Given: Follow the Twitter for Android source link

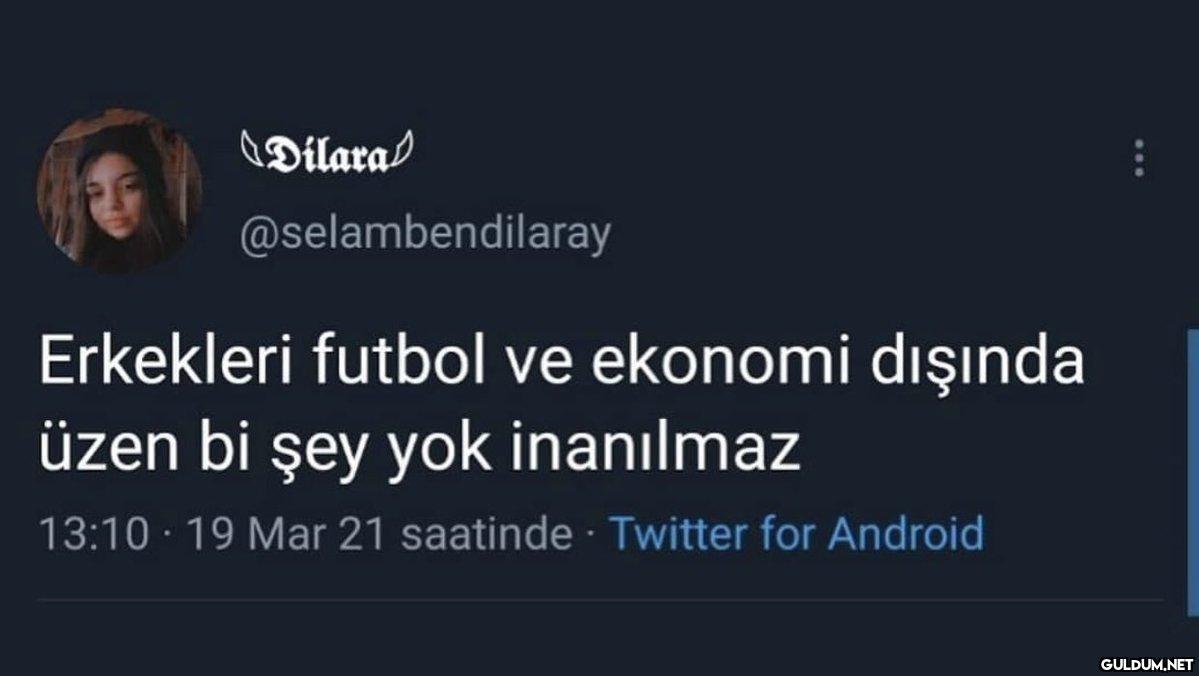Looking at the screenshot, I should (797, 533).
